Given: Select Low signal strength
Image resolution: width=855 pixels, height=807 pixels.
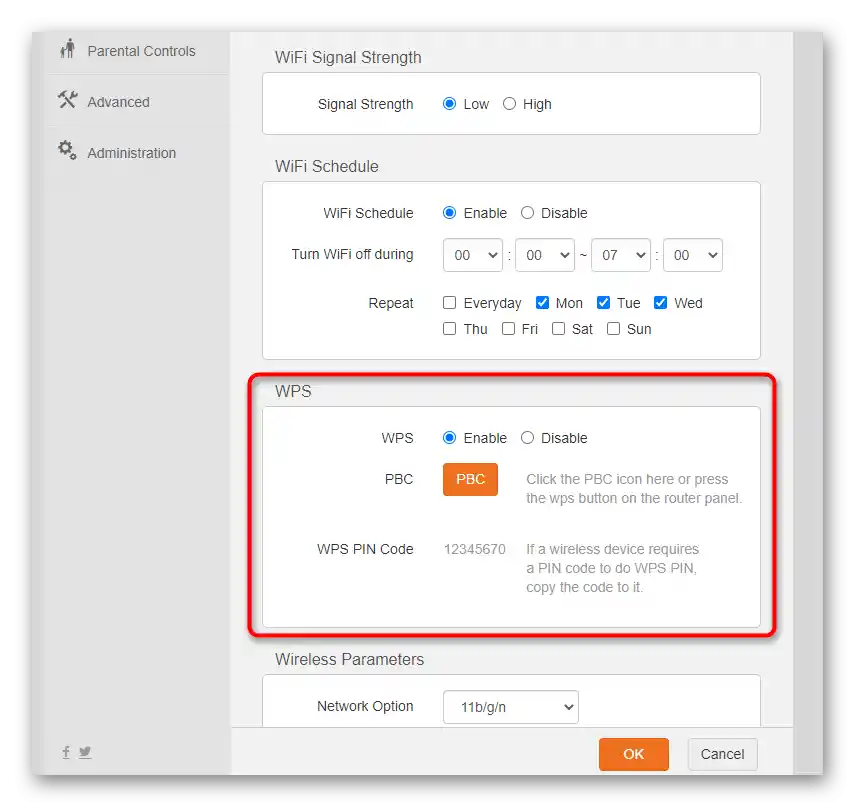Looking at the screenshot, I should pos(449,104).
